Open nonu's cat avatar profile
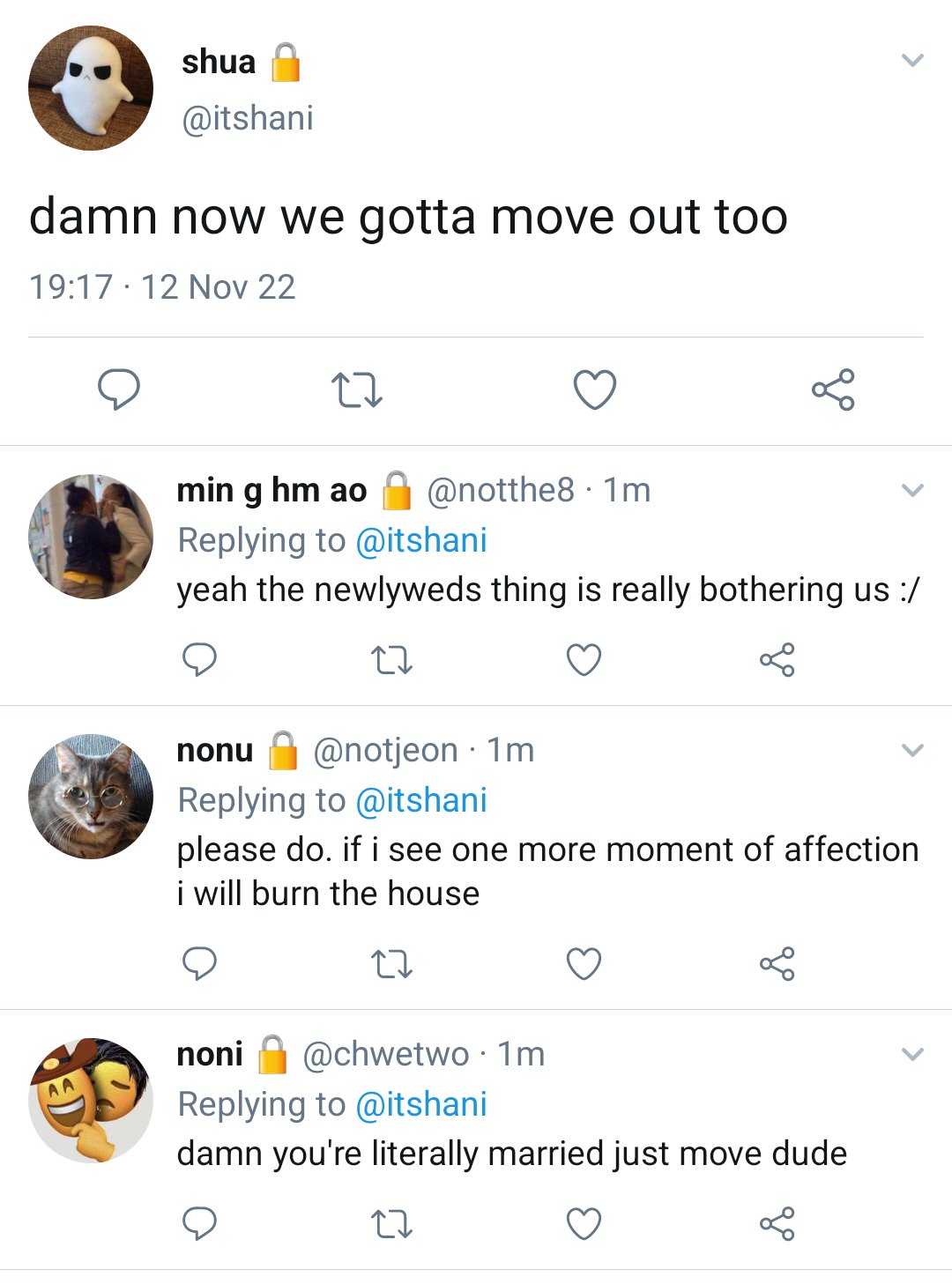The image size is (952, 1284). (x=91, y=797)
